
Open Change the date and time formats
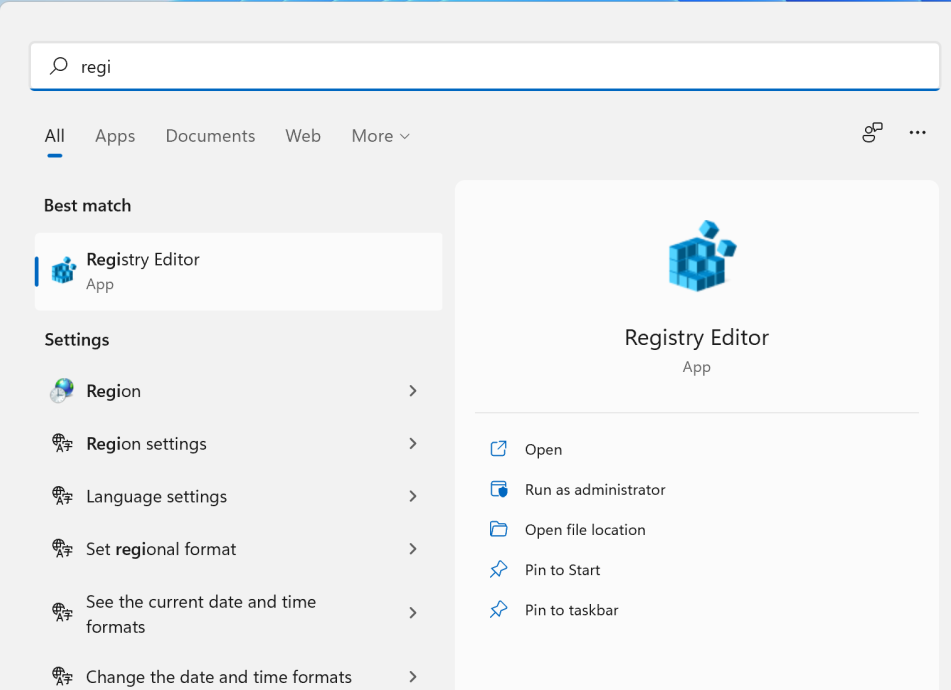[238, 677]
